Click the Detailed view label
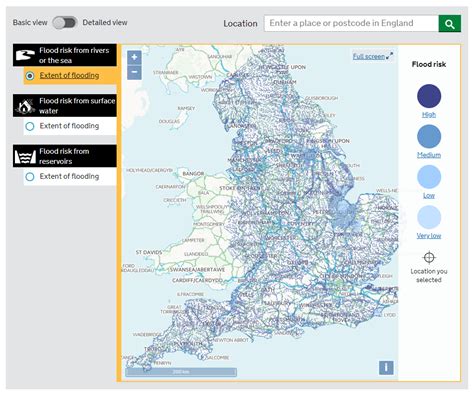The image size is (474, 395). tap(105, 23)
